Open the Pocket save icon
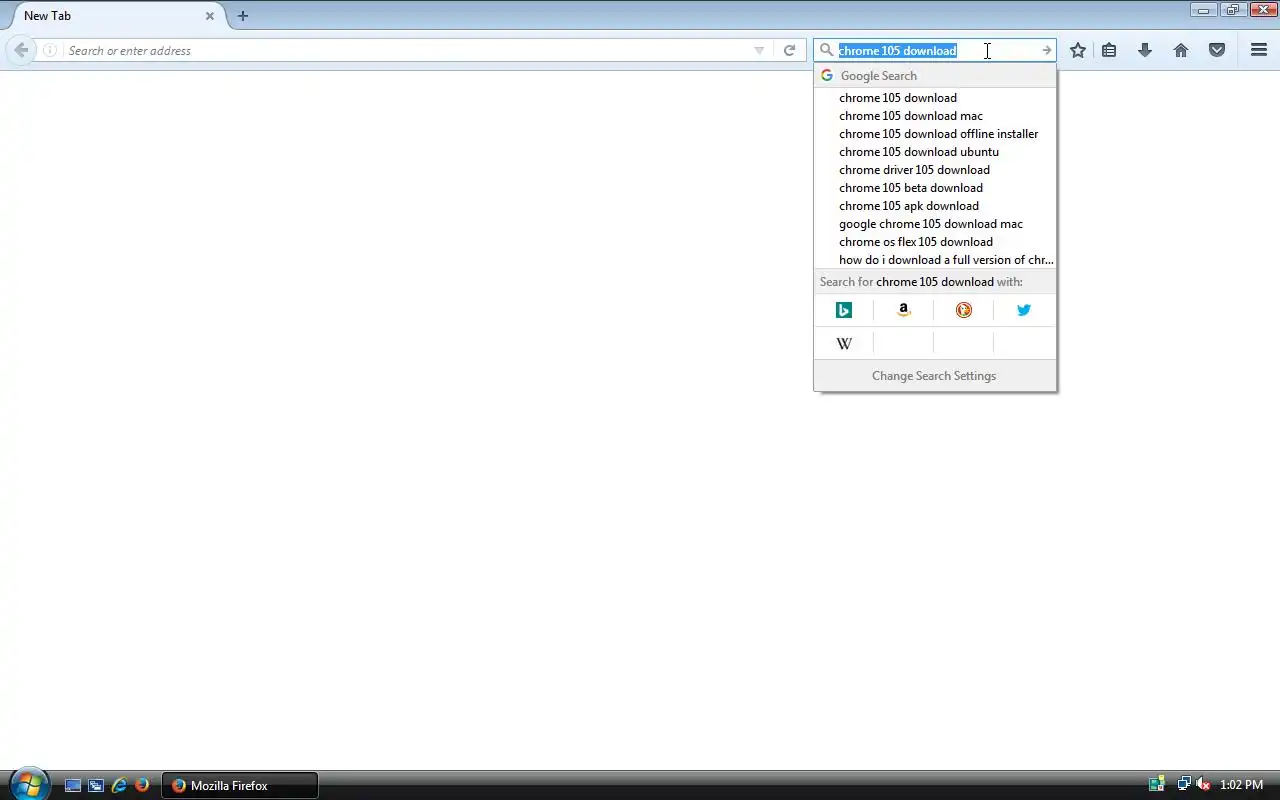Viewport: 1280px width, 800px height. click(x=1217, y=50)
